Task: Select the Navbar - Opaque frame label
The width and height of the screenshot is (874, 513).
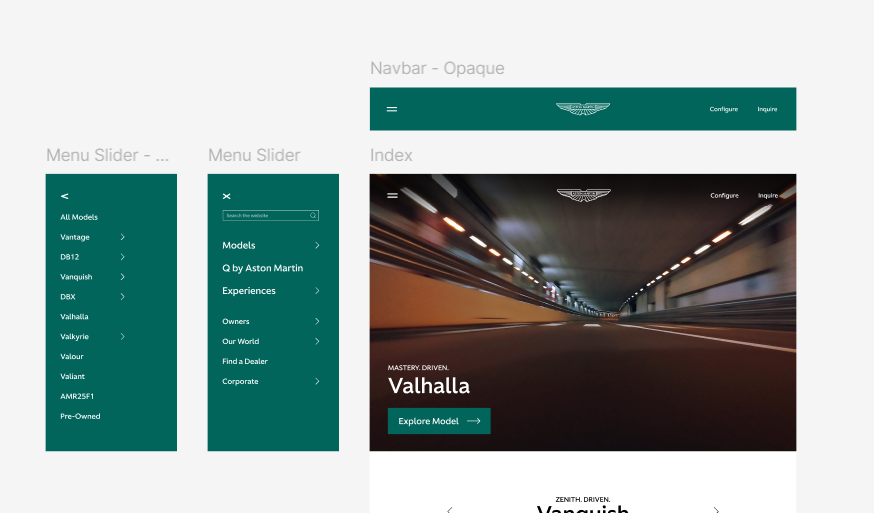Action: (437, 69)
